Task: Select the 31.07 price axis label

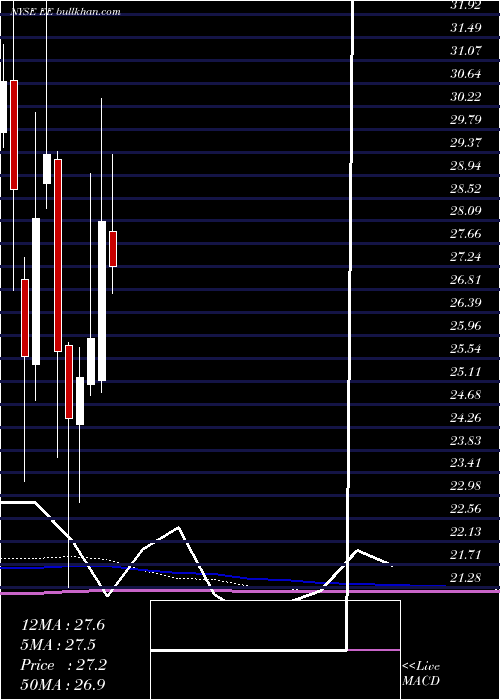Action: 466,50
